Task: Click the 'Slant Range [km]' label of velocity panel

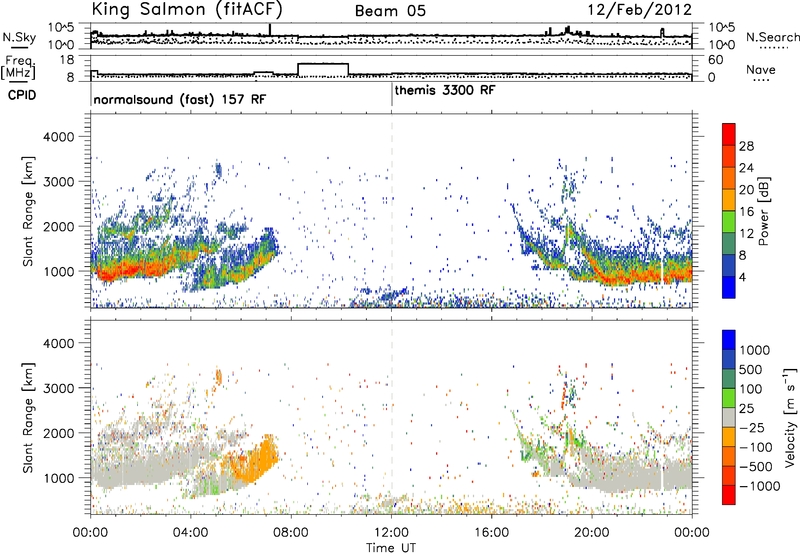Action: click(x=28, y=417)
